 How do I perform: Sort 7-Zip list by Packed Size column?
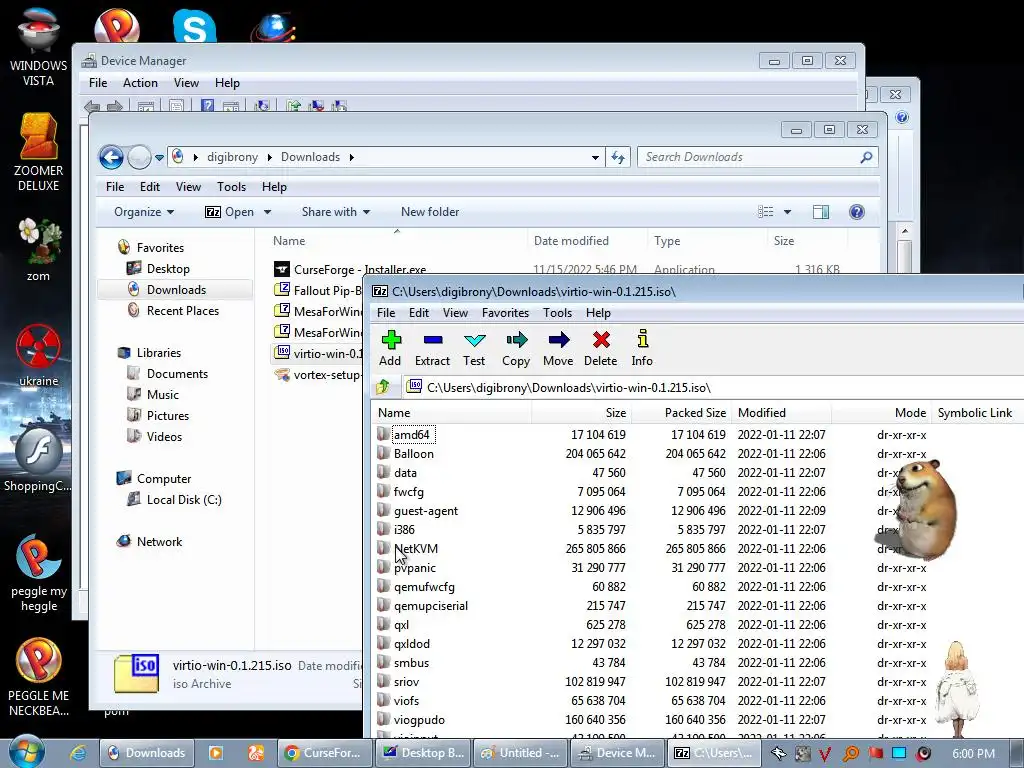pyautogui.click(x=681, y=413)
